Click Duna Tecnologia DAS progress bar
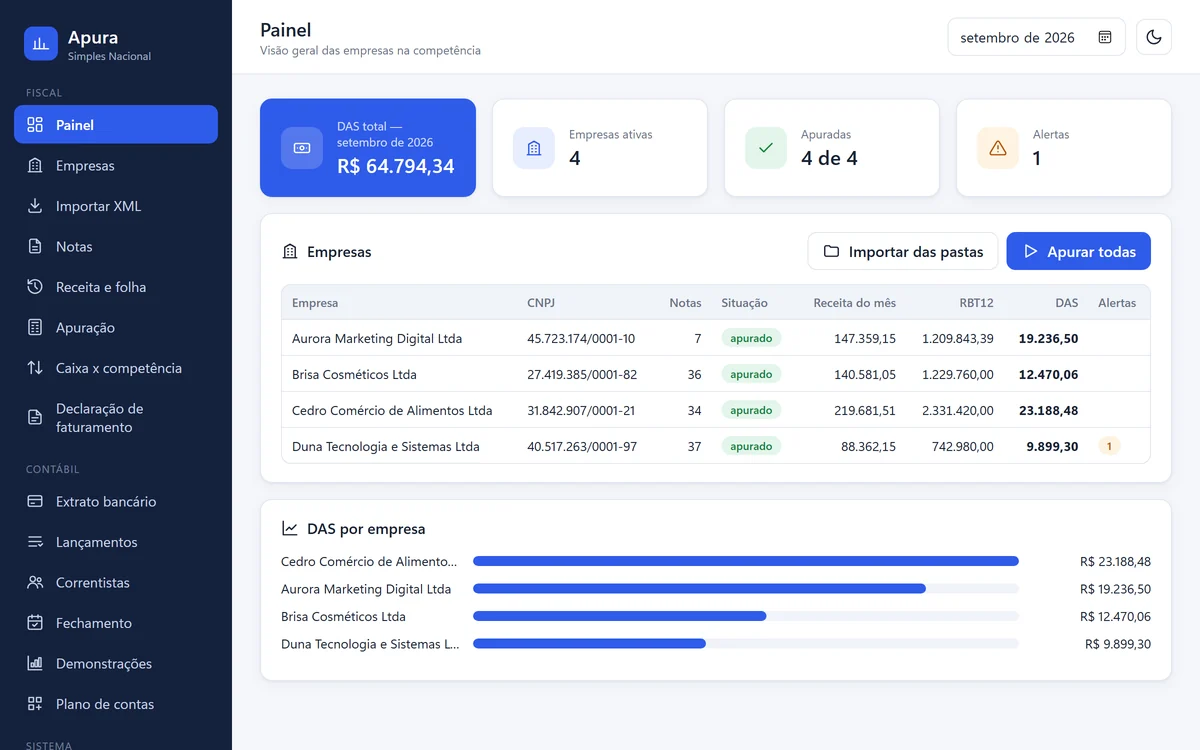Screen dimensions: 1200x750 (746, 644)
